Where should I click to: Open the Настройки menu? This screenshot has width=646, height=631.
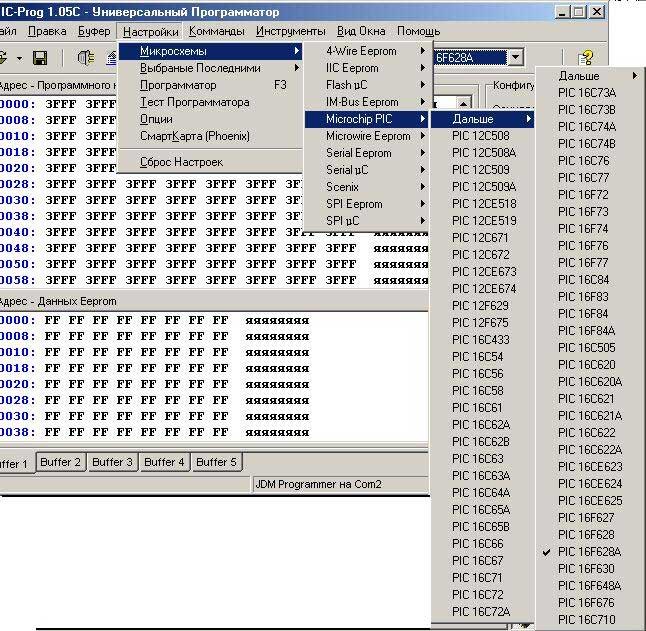[x=150, y=32]
